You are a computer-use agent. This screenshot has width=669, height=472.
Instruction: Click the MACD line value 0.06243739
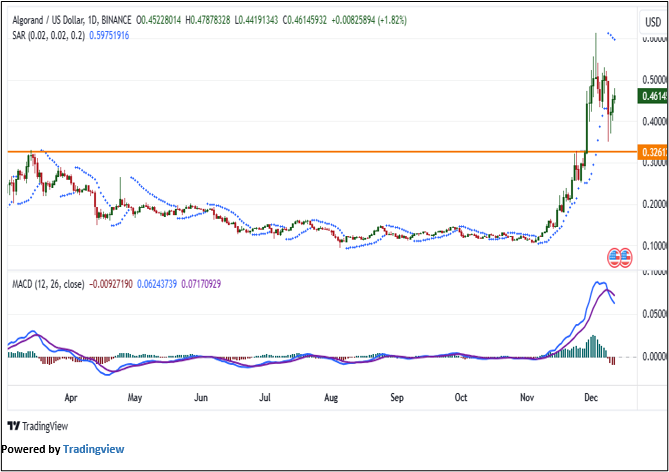coord(157,284)
